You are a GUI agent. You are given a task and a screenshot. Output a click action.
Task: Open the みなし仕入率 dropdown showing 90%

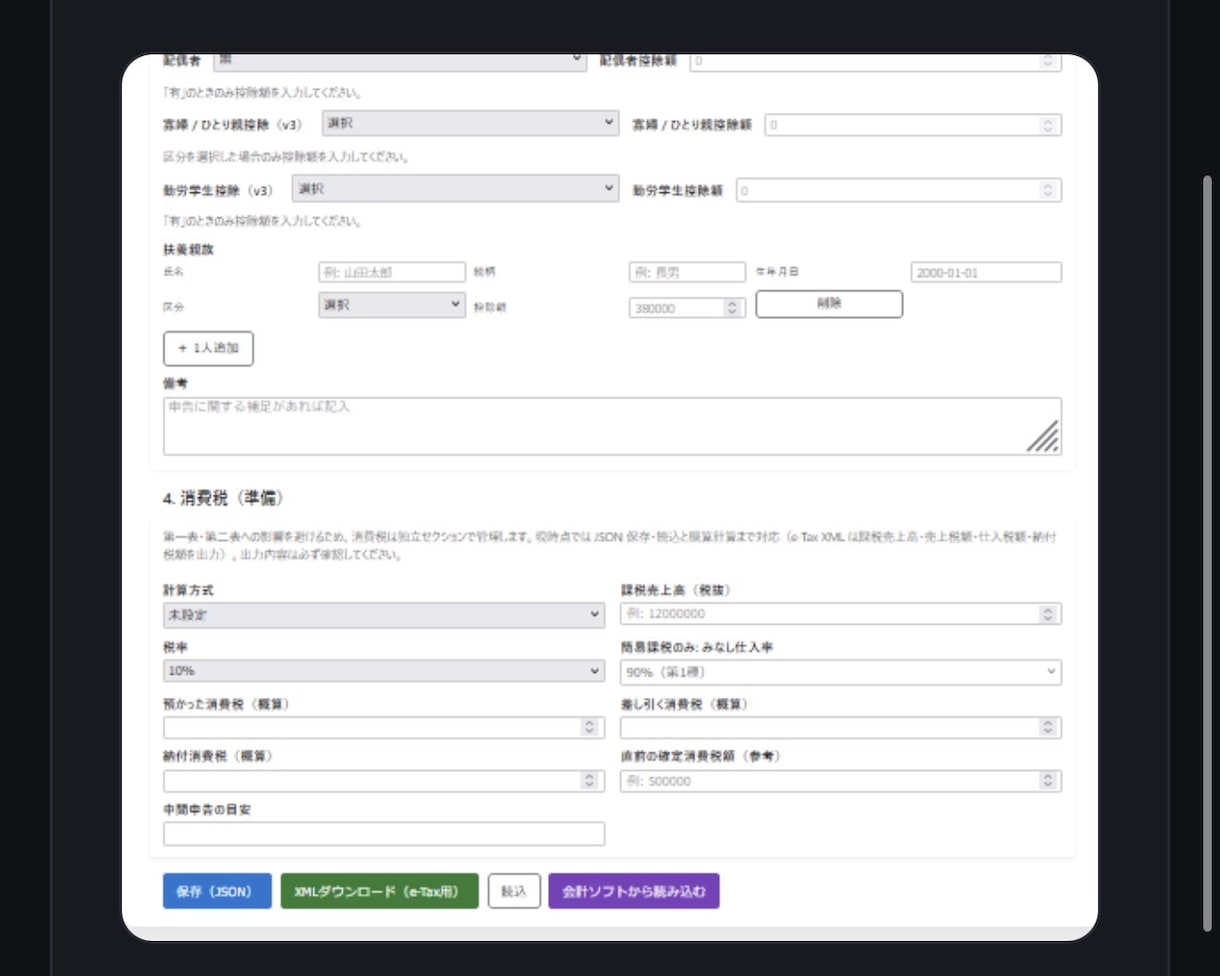pos(841,672)
